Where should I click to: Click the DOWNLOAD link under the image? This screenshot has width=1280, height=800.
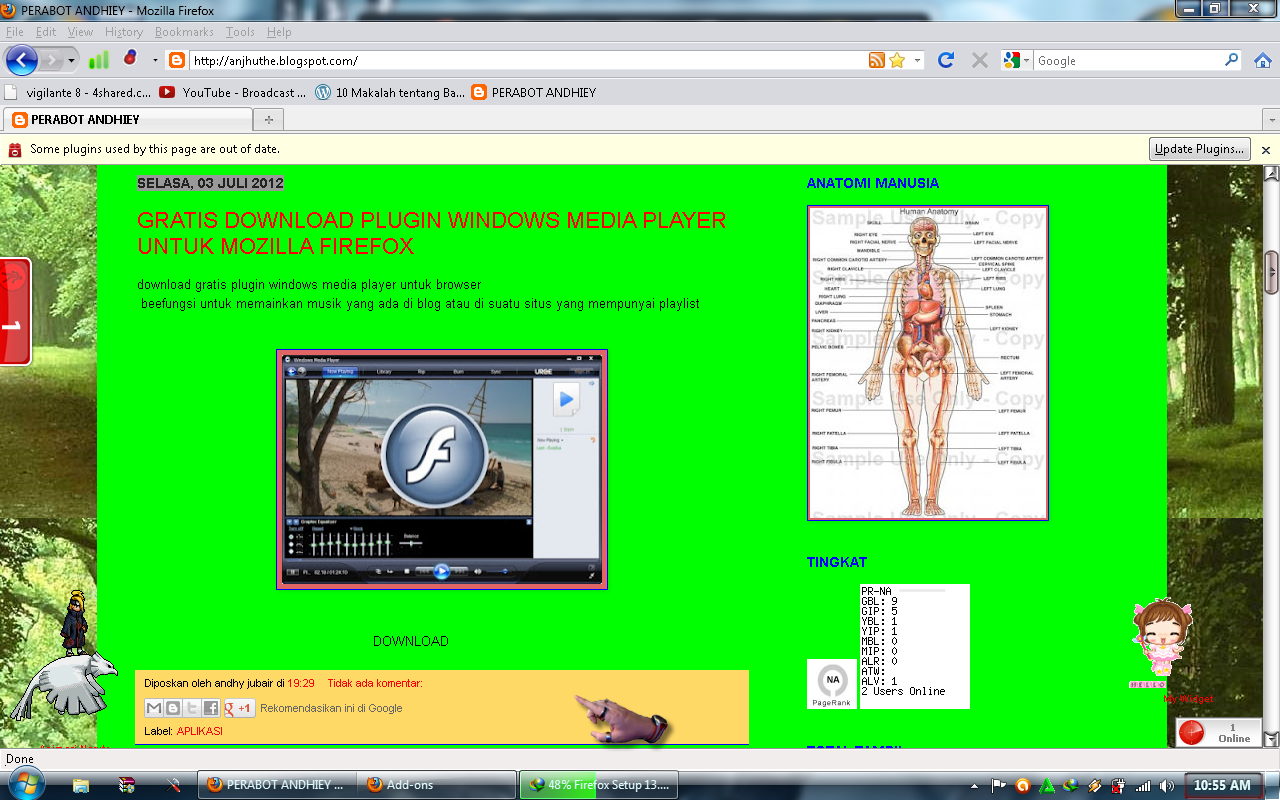411,641
